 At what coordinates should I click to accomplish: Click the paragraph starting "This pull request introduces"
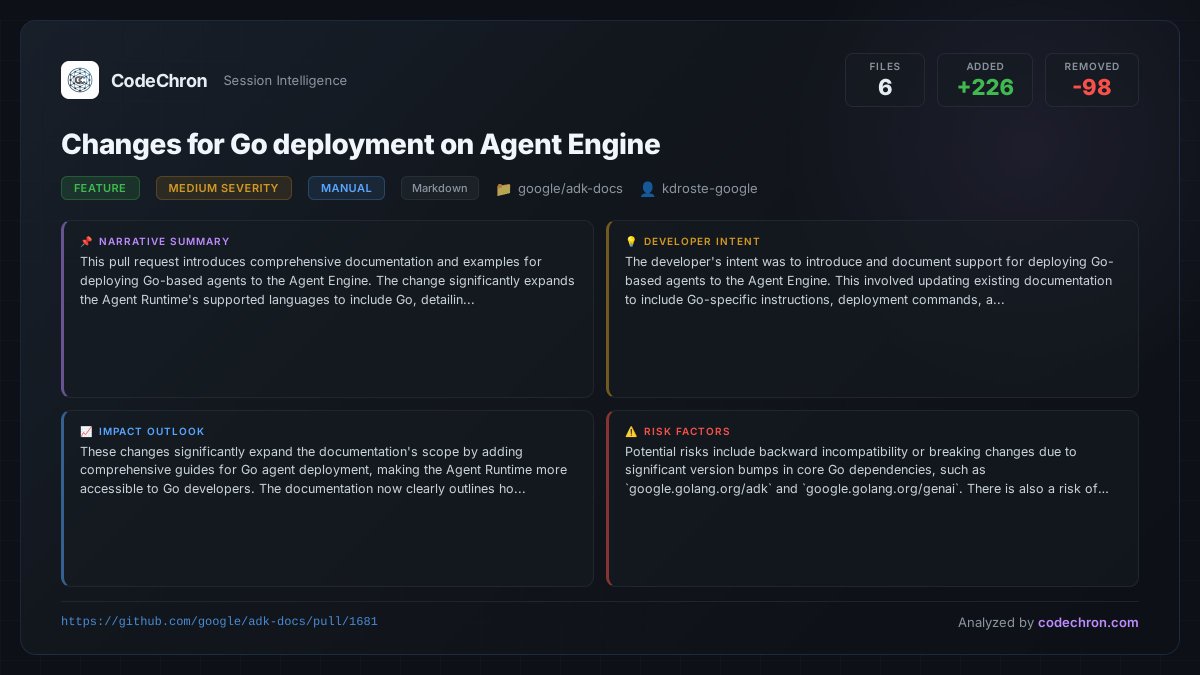tap(327, 281)
